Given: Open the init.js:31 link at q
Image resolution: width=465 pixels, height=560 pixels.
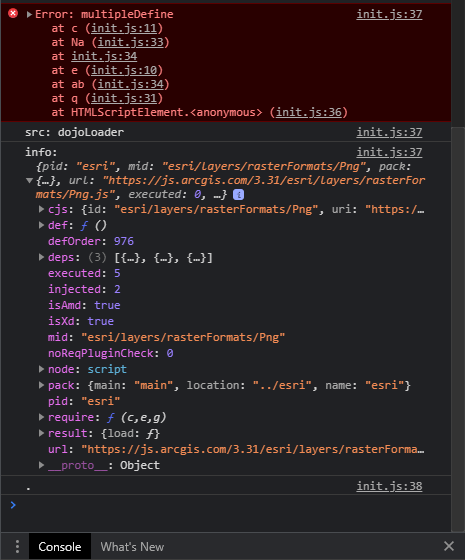Looking at the screenshot, I should [x=124, y=98].
